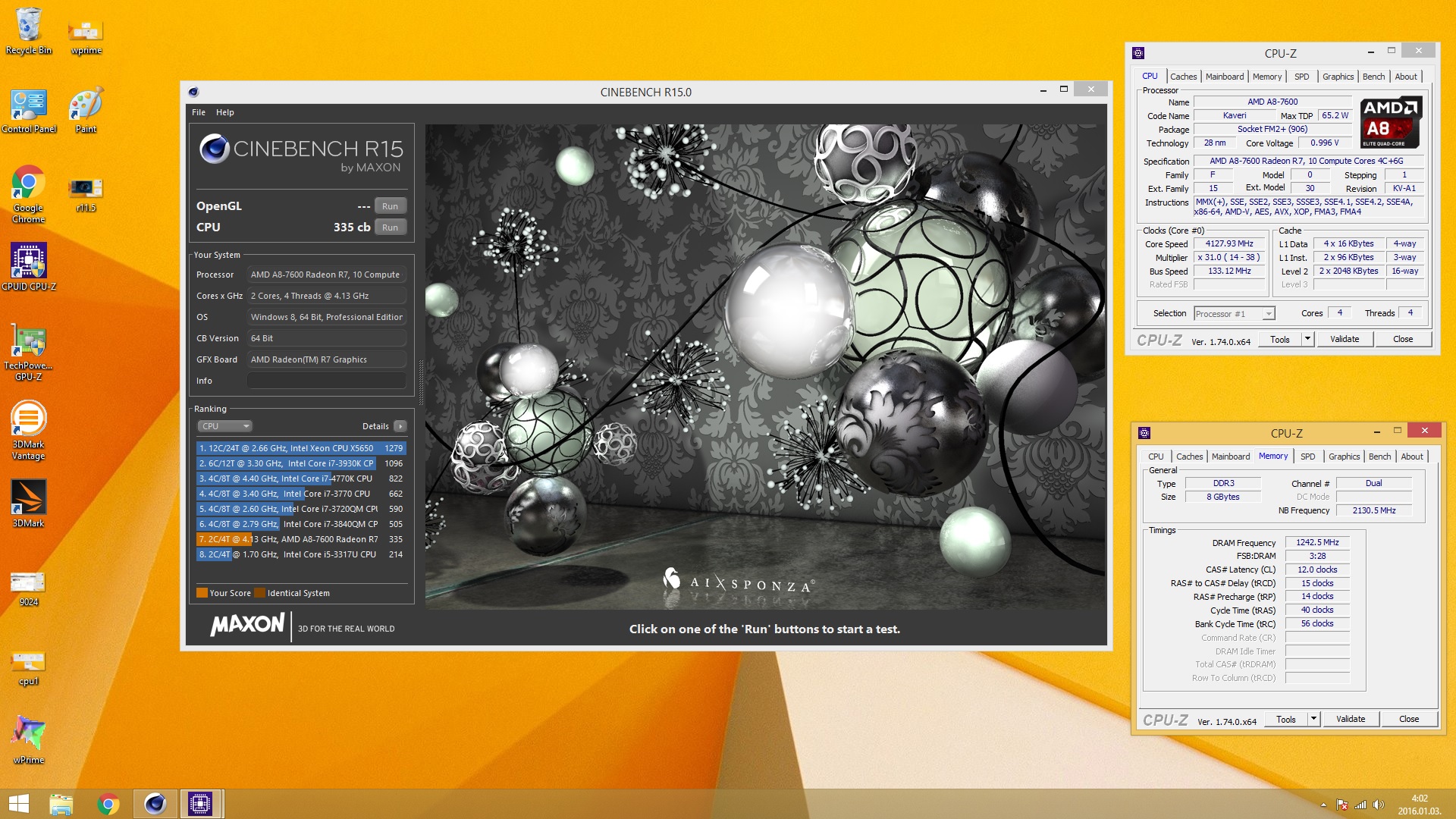Open Chrome from the taskbar
The width and height of the screenshot is (1456, 819).
click(x=108, y=804)
